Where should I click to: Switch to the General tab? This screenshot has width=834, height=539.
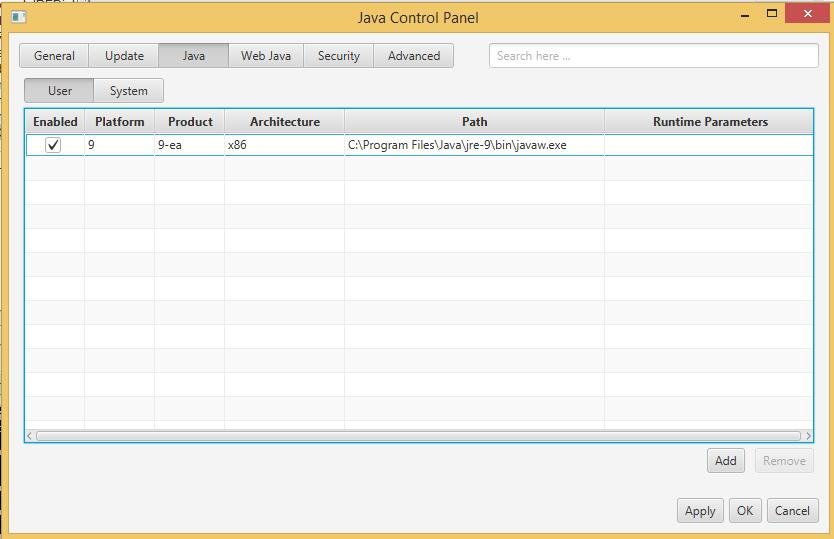tap(54, 56)
